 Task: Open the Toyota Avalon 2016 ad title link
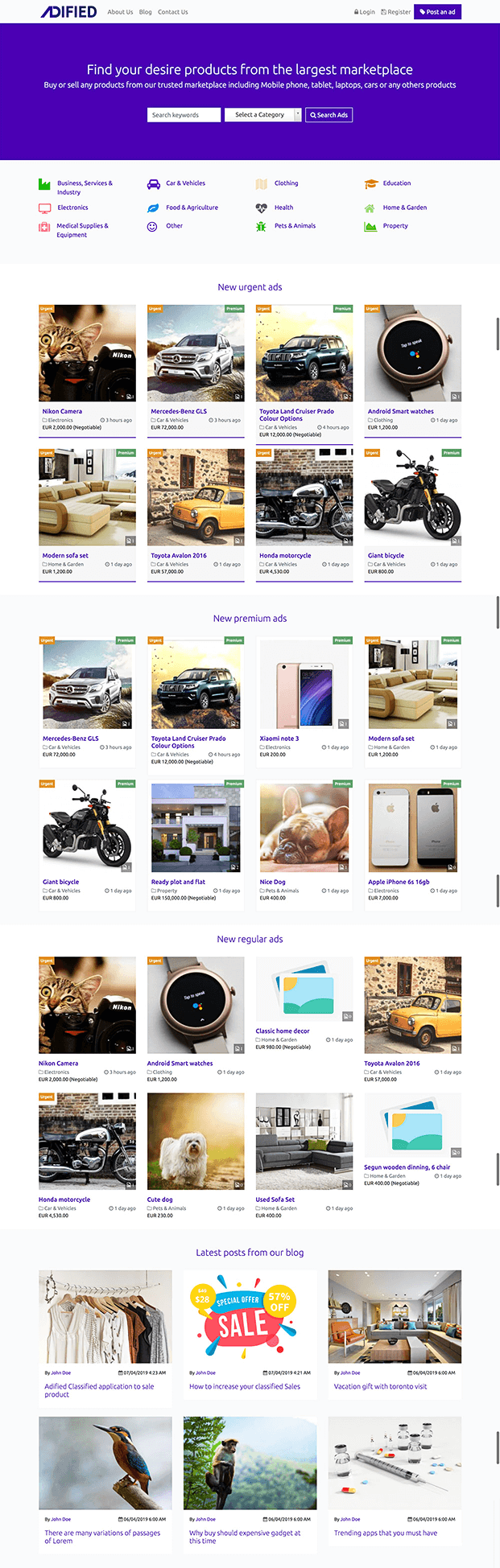pos(179,555)
